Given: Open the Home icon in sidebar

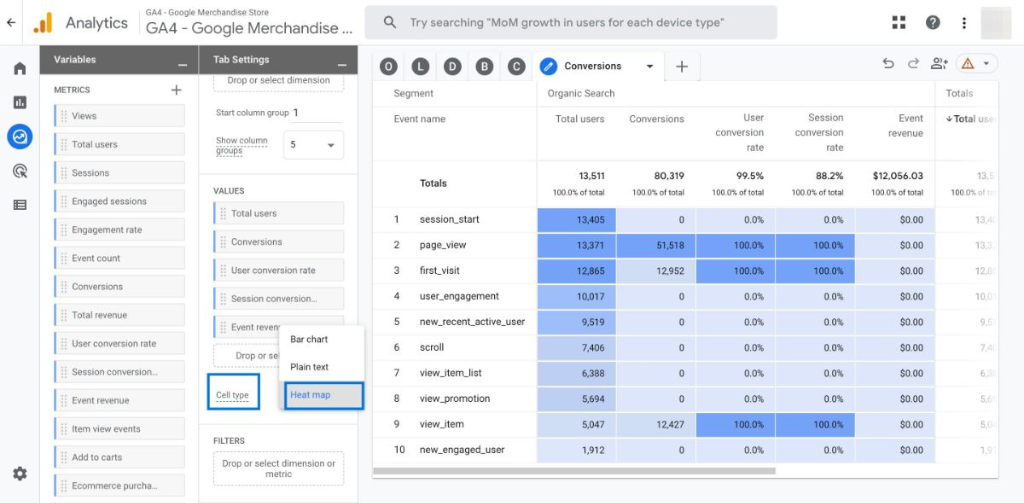Looking at the screenshot, I should click(20, 68).
